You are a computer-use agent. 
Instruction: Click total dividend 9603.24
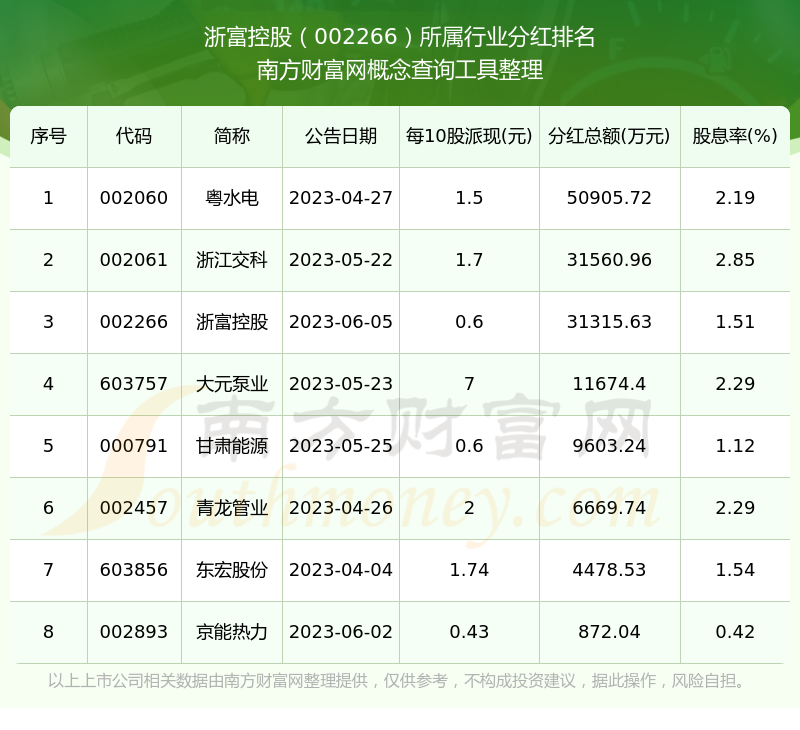609,446
